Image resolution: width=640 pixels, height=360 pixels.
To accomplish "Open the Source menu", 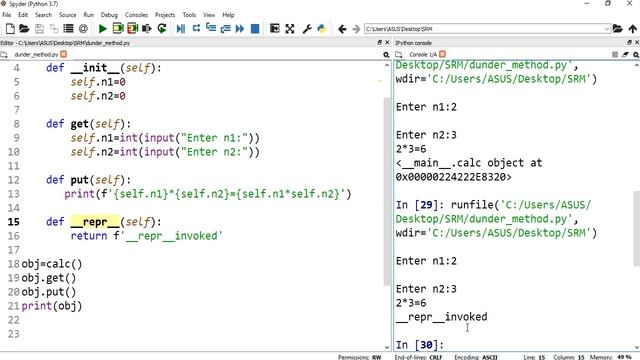I will coord(67,15).
